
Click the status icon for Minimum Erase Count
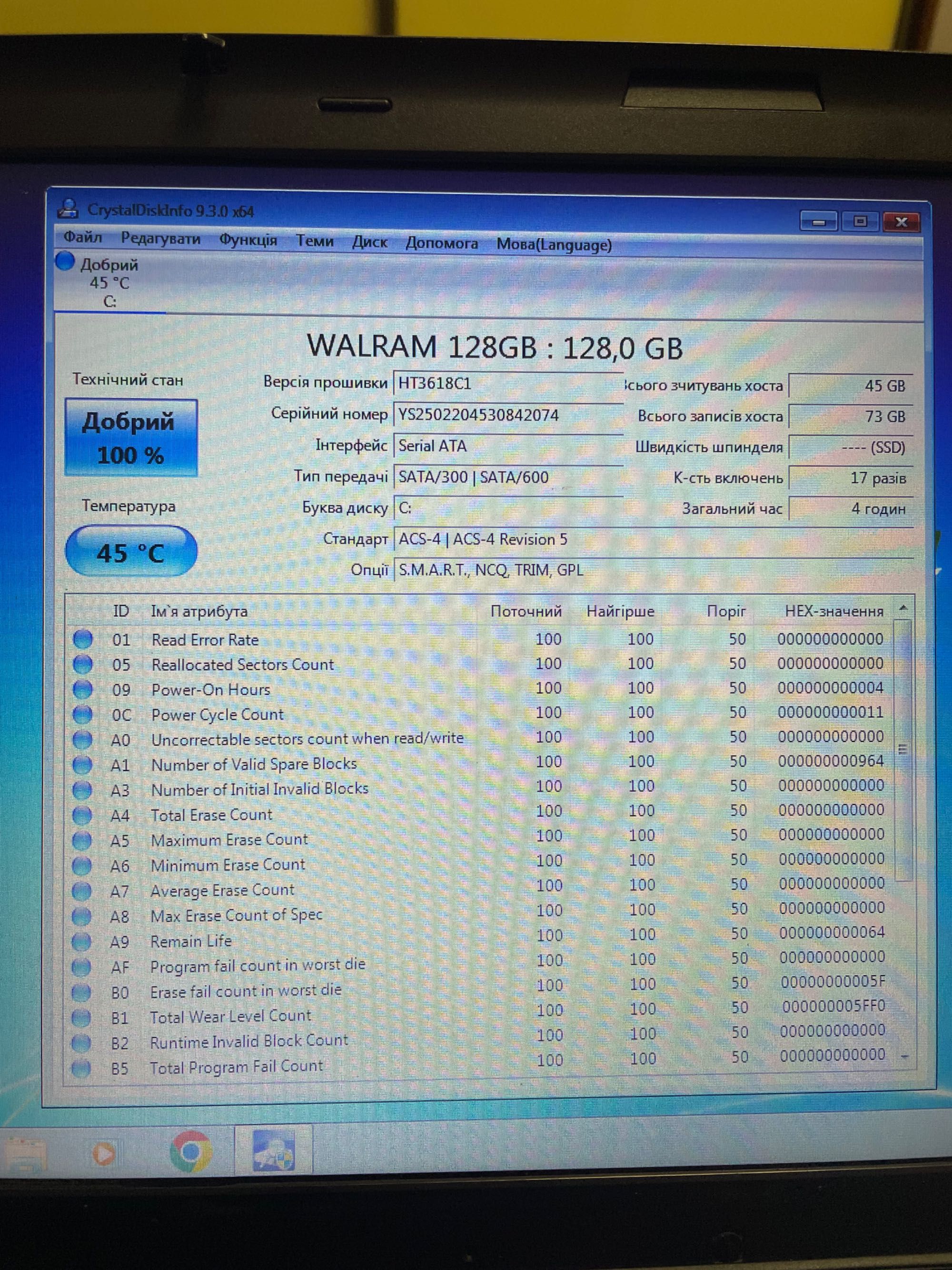pyautogui.click(x=81, y=866)
